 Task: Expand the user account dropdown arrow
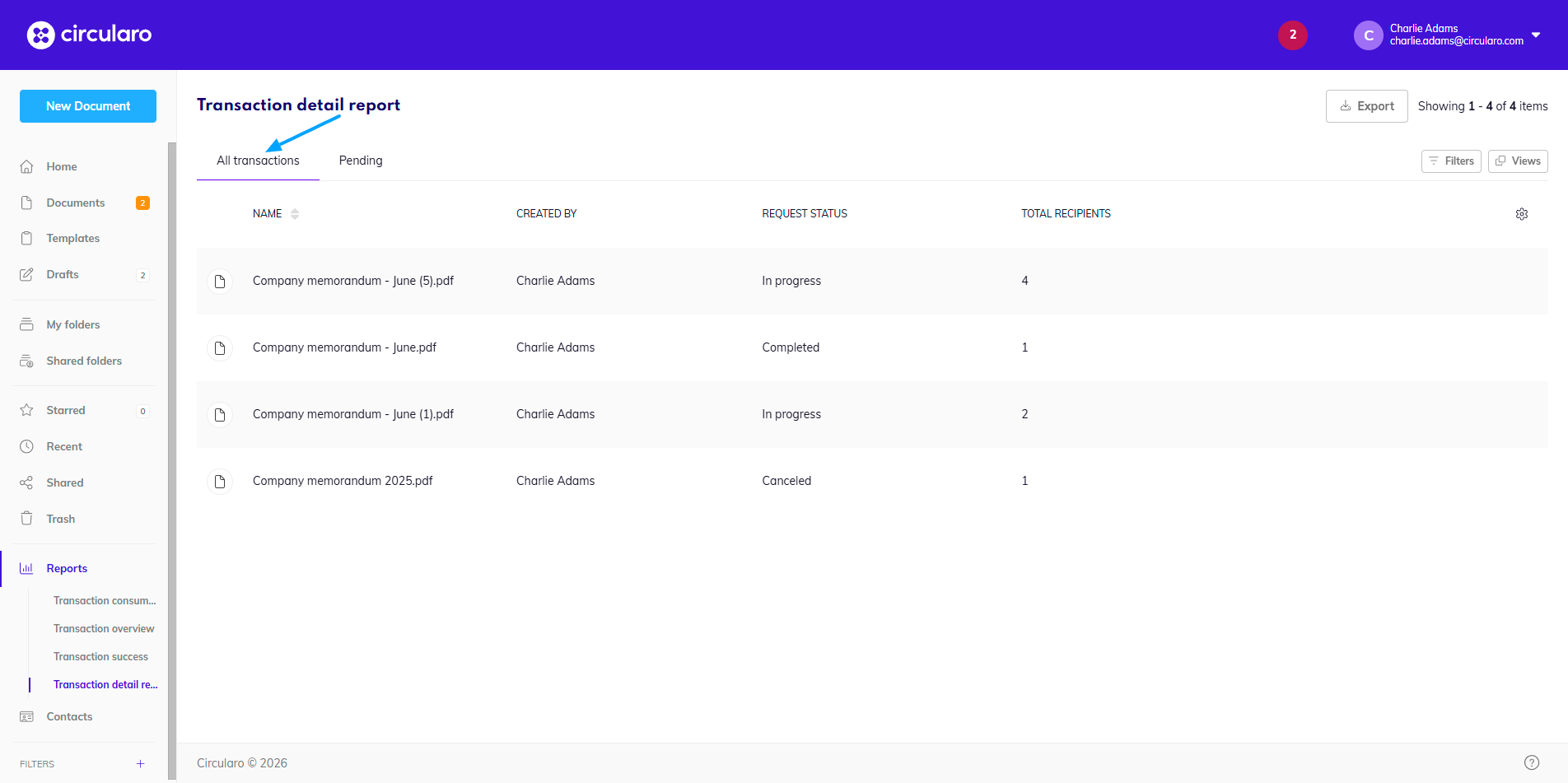coord(1536,35)
